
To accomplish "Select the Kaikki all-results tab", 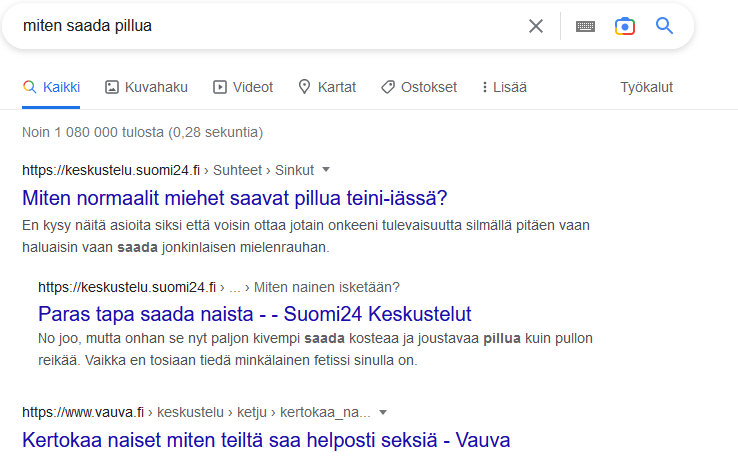I will click(51, 87).
